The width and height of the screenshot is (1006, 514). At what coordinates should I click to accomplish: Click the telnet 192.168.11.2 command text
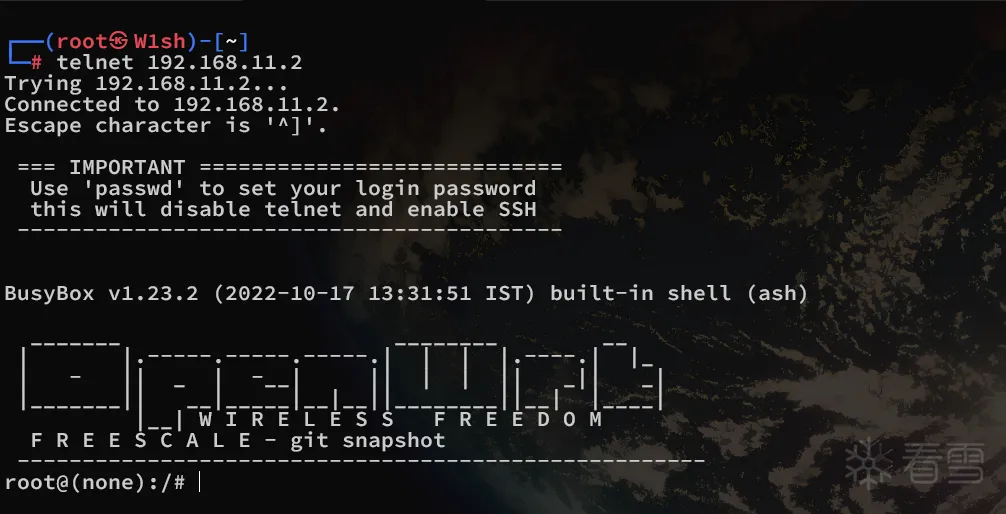179,62
